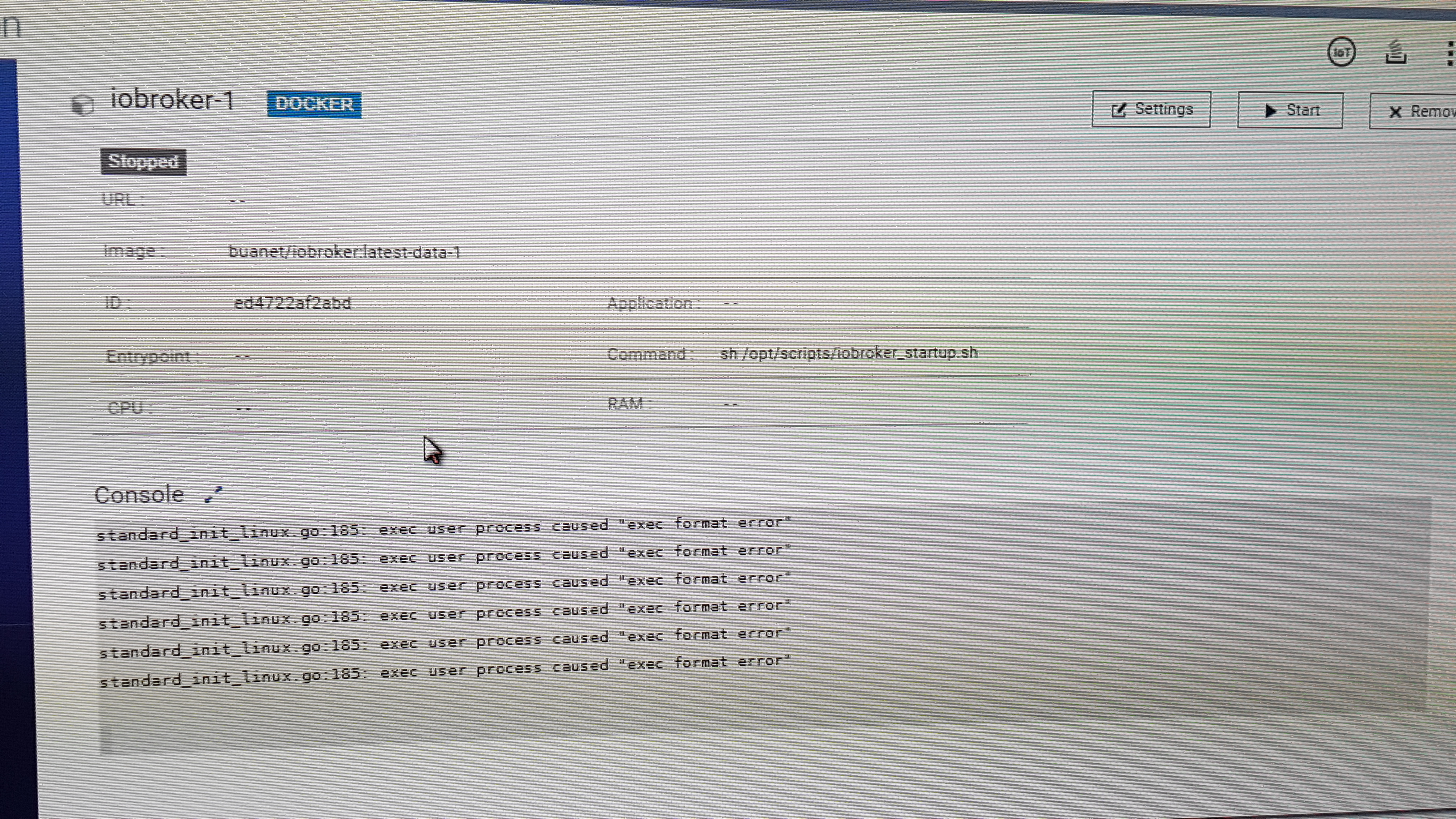Select the Application label

654,304
